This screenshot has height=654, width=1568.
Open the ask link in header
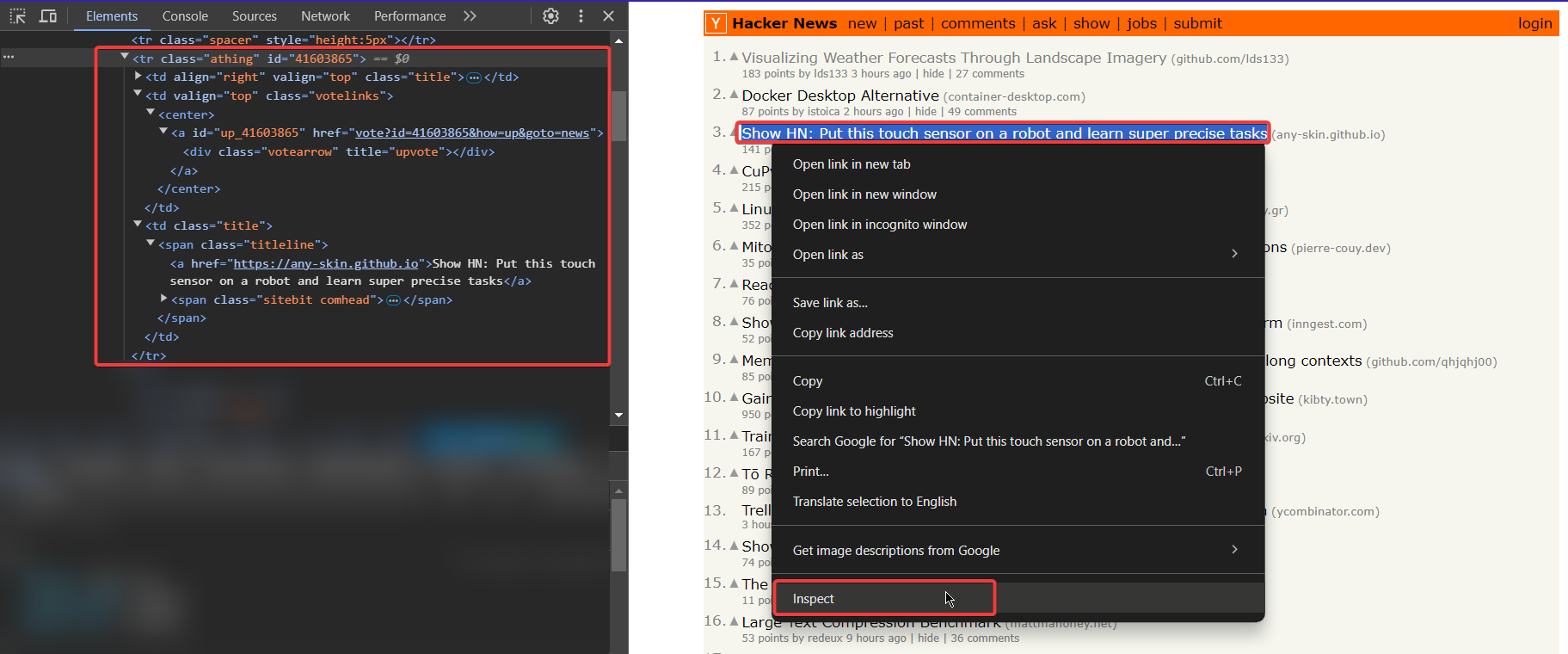(x=1044, y=23)
